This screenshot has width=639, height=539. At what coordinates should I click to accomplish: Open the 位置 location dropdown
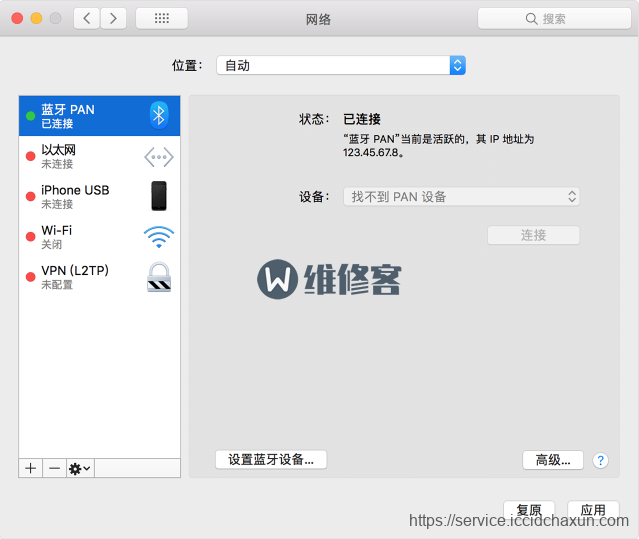341,65
